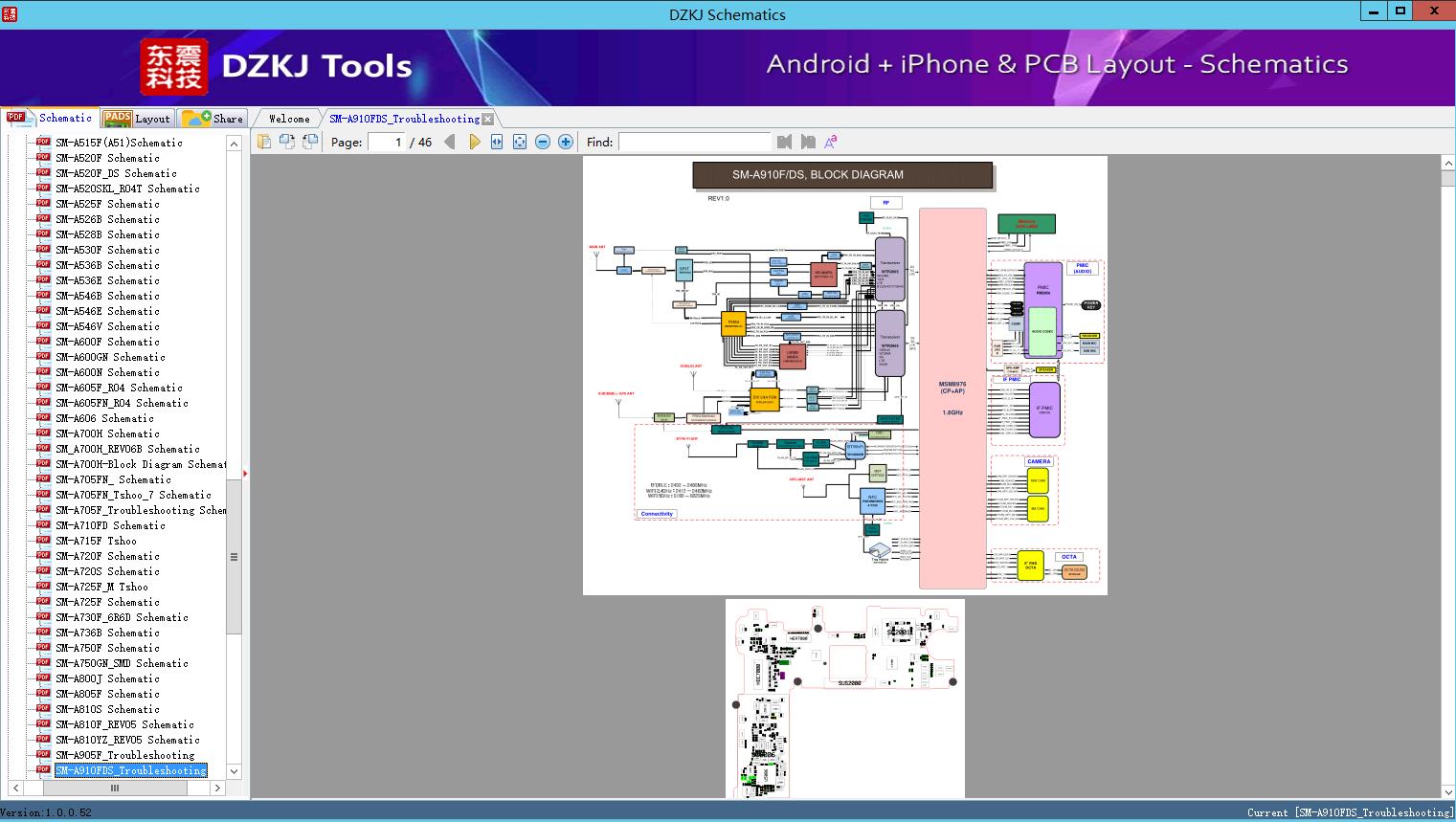Click the PDF icon beside SM-A810S Schematic
The width and height of the screenshot is (1456, 822).
43,709
